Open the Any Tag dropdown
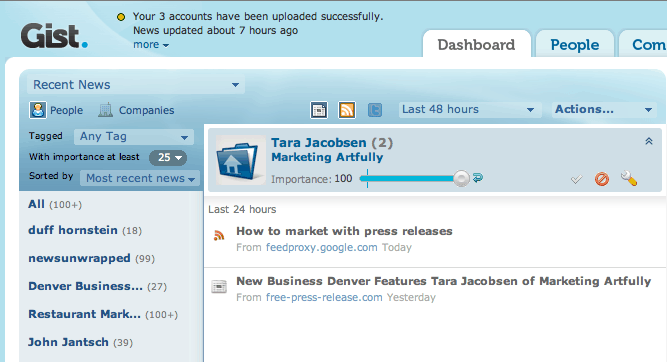Screen dimensions: 667x362 coord(134,137)
